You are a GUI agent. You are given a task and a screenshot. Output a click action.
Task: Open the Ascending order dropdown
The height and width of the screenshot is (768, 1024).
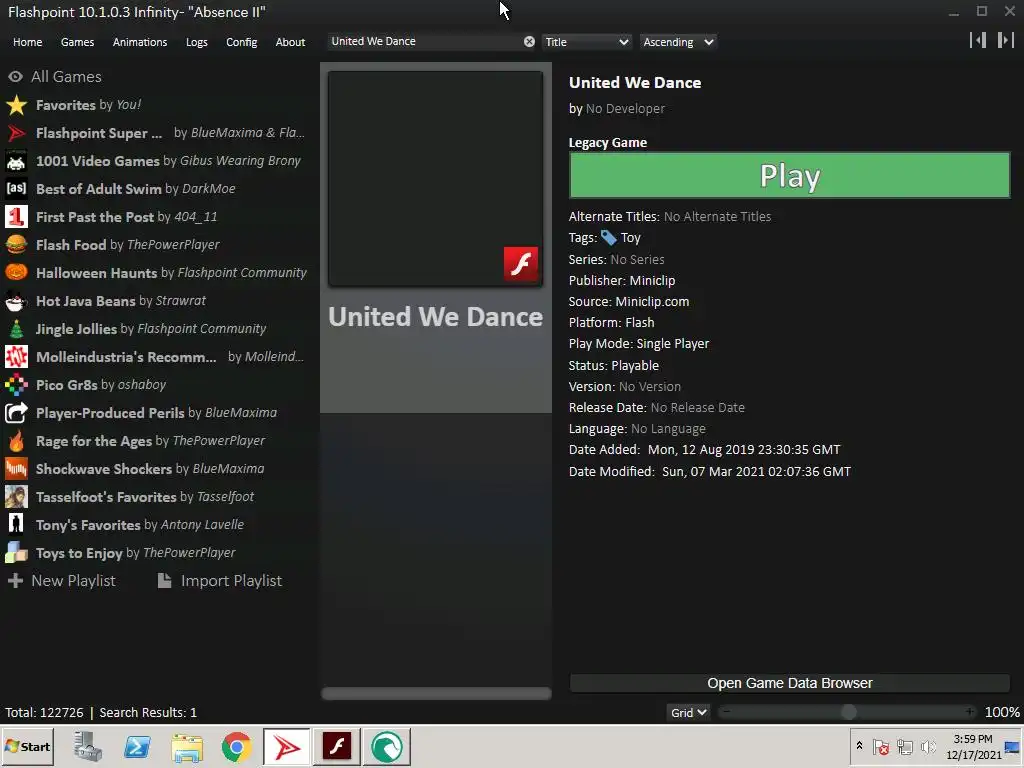click(678, 42)
